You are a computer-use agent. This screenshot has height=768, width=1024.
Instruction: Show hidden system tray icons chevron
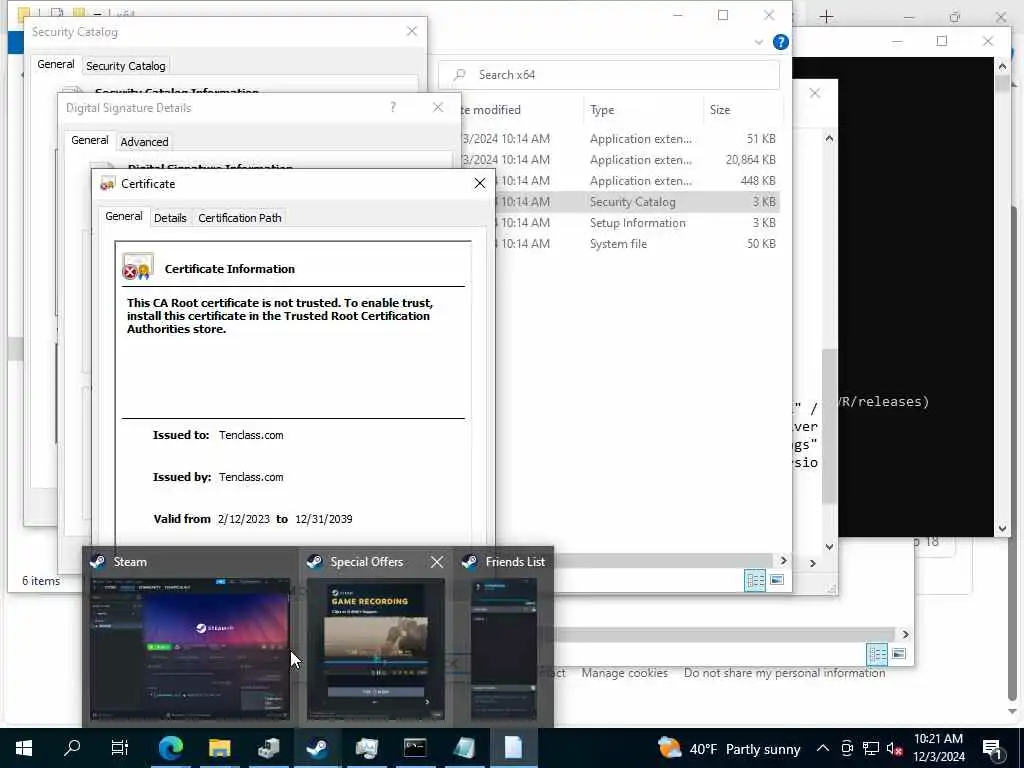823,748
